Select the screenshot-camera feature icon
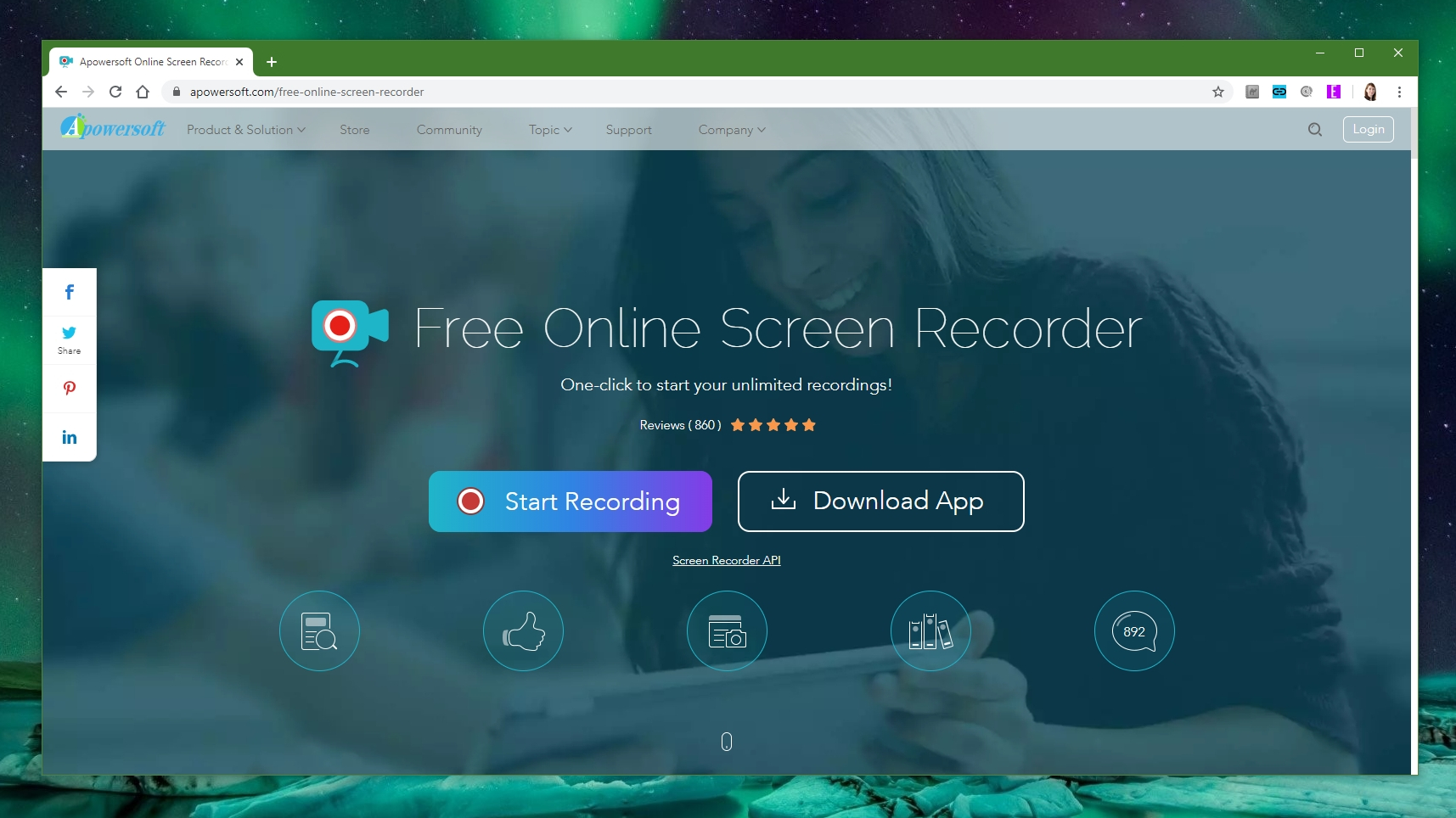 click(x=727, y=630)
